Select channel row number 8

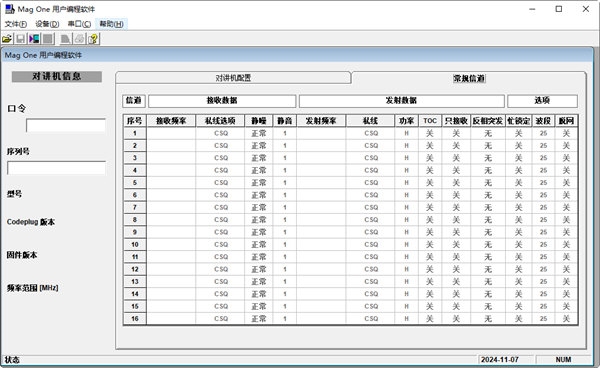point(135,220)
